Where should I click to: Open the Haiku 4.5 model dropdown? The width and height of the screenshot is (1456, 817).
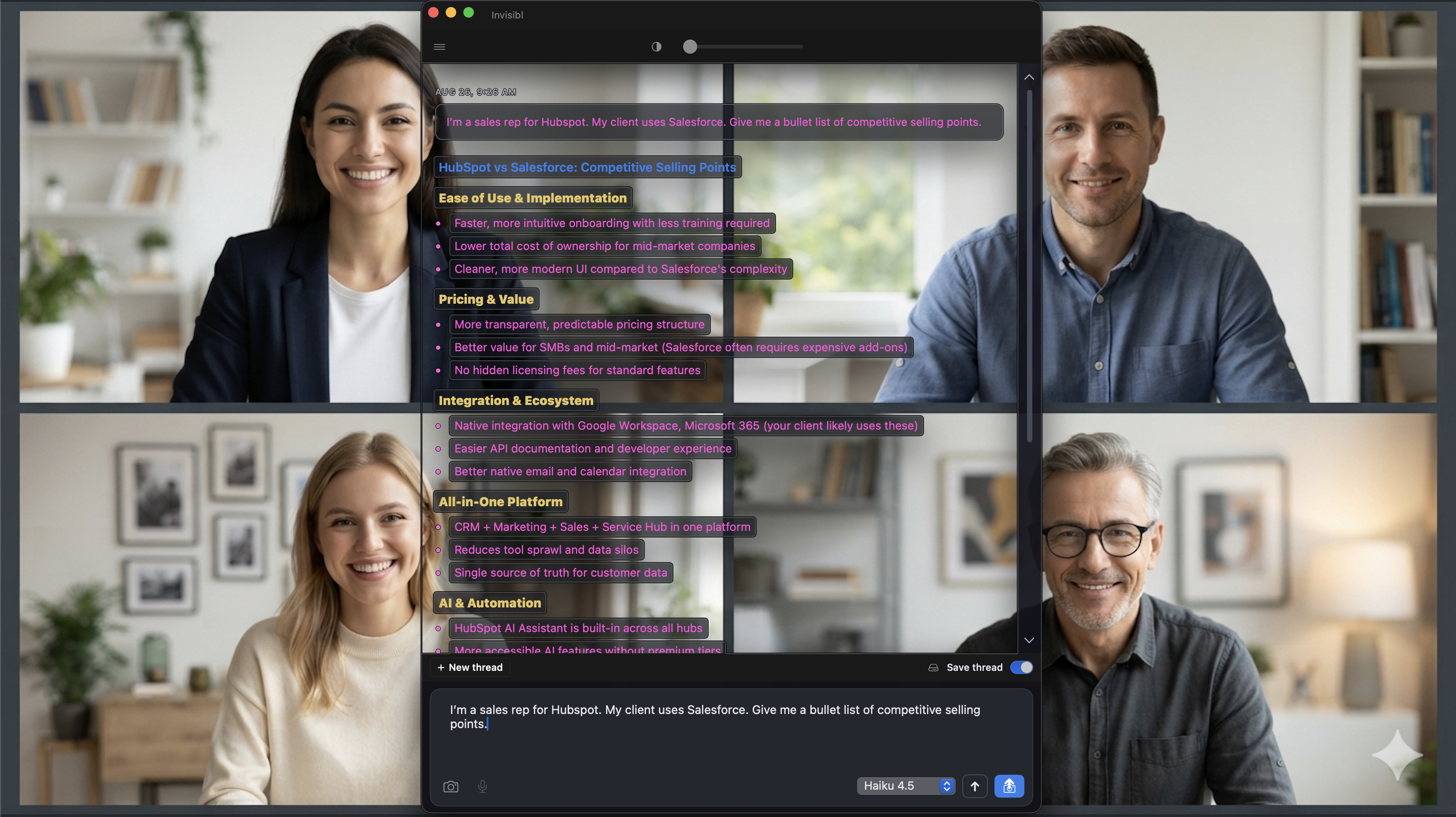(905, 786)
